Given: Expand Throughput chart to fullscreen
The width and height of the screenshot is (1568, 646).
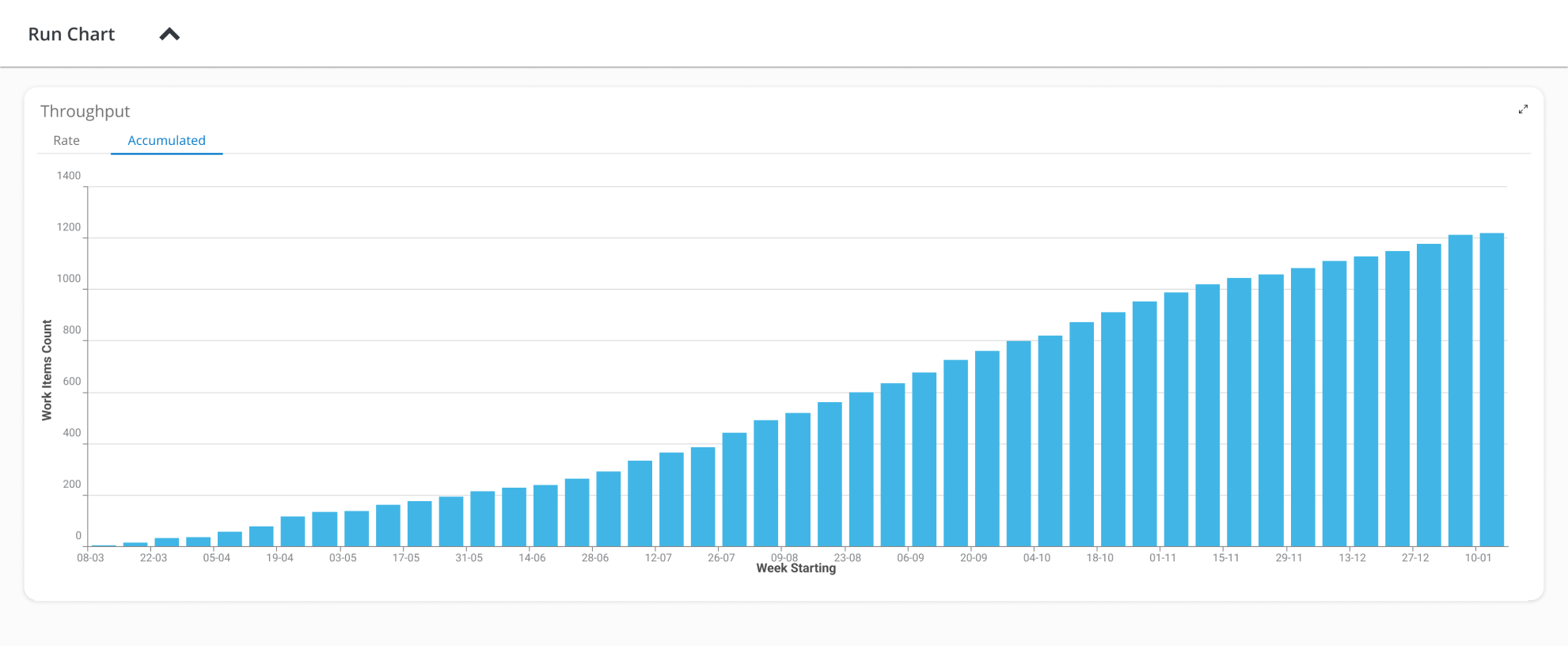Looking at the screenshot, I should click(1523, 109).
